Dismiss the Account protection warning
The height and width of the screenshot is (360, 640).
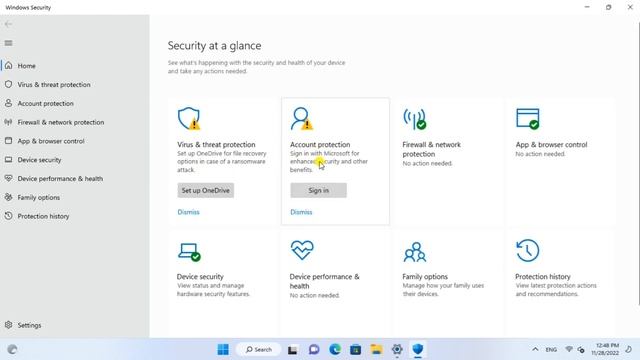[301, 212]
